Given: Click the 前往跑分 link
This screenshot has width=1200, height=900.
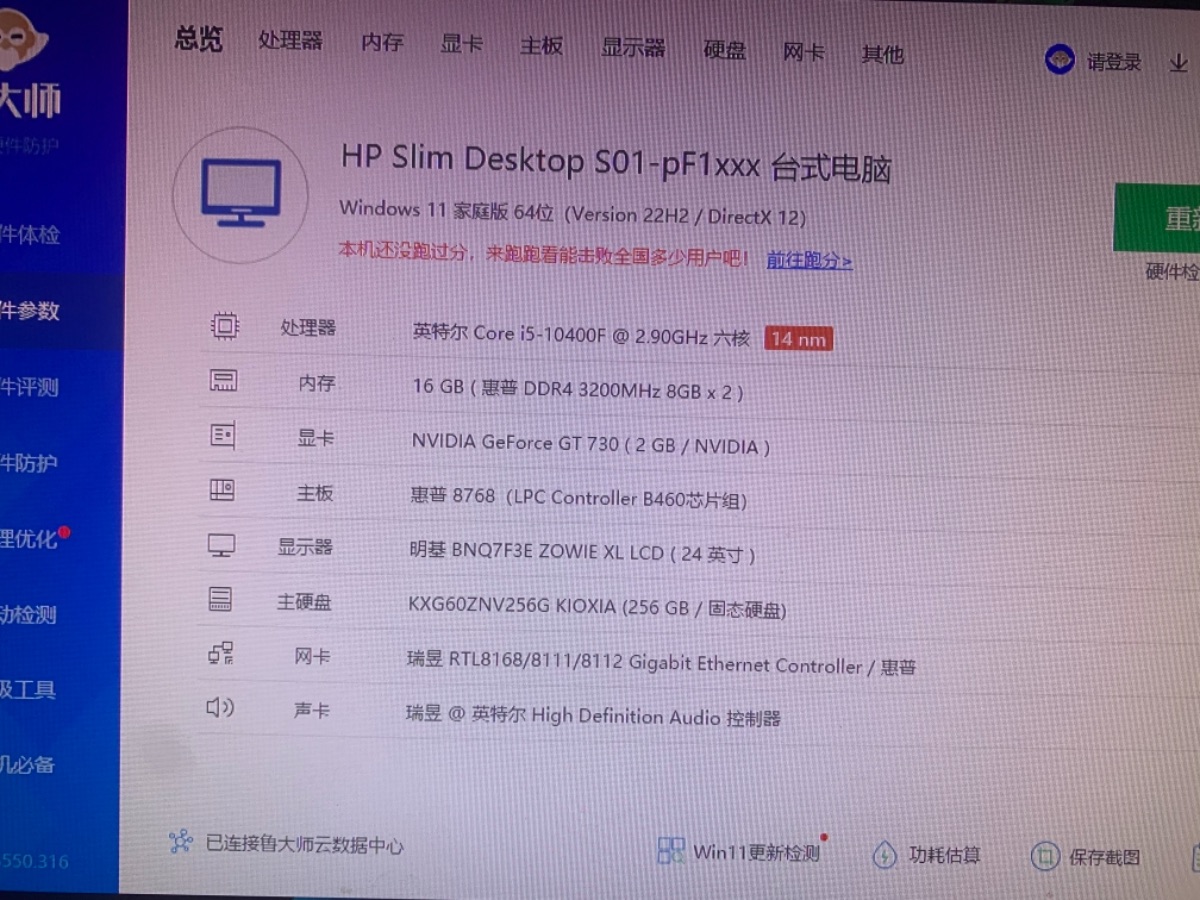Looking at the screenshot, I should click(x=809, y=261).
